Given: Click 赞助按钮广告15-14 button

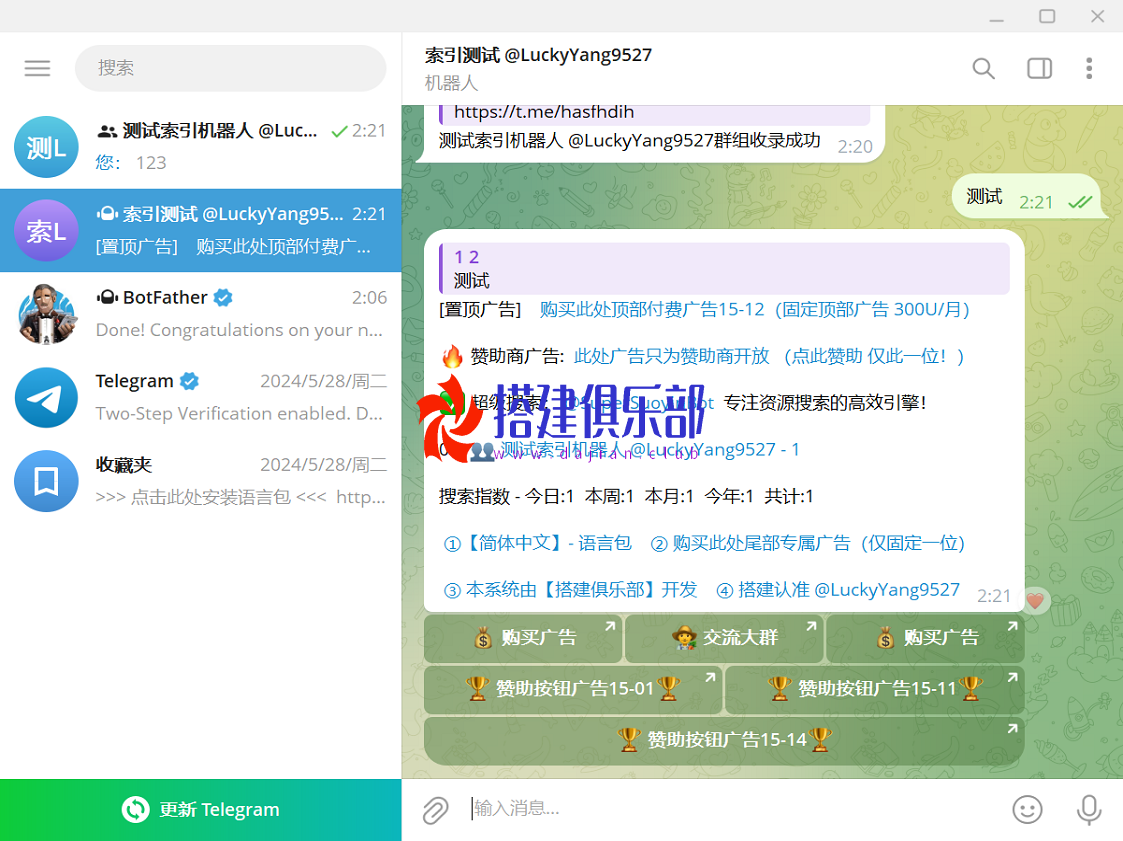Looking at the screenshot, I should pos(724,739).
